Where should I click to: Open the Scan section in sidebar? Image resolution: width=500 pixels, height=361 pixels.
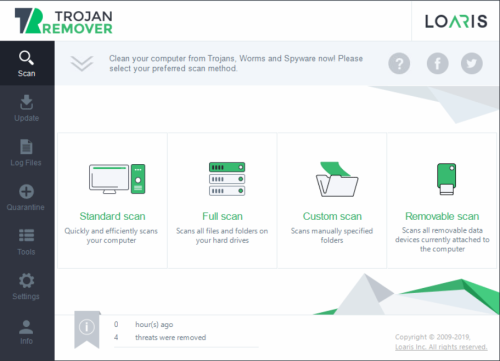pyautogui.click(x=27, y=63)
